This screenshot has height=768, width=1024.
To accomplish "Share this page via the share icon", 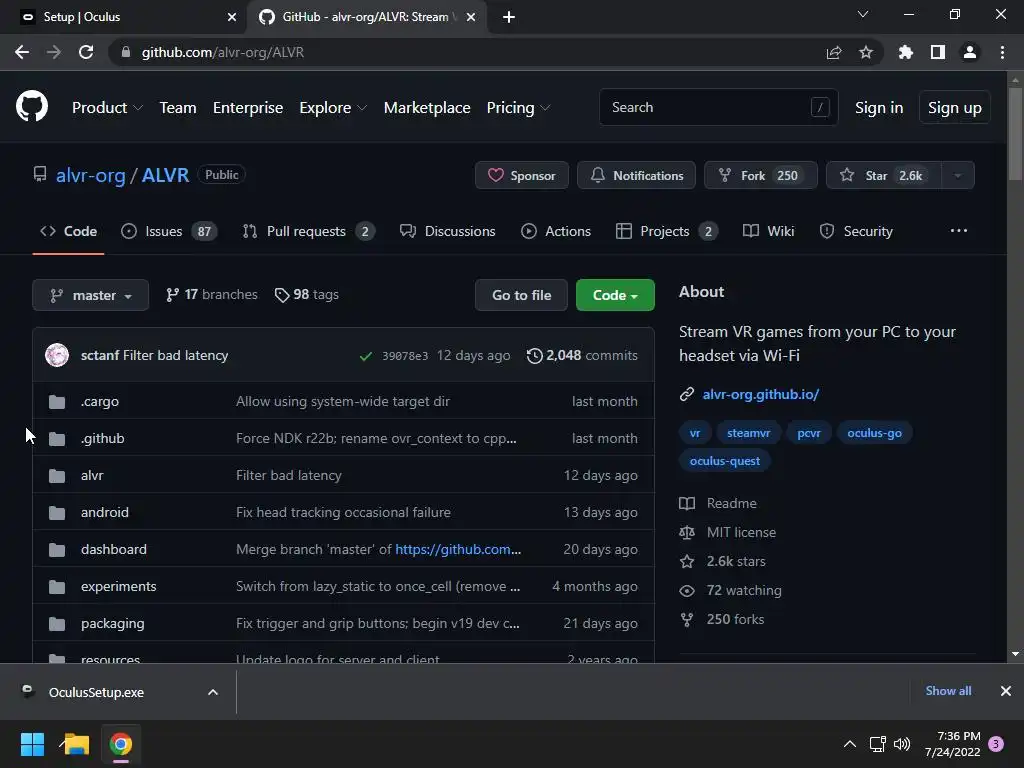I will 834,52.
